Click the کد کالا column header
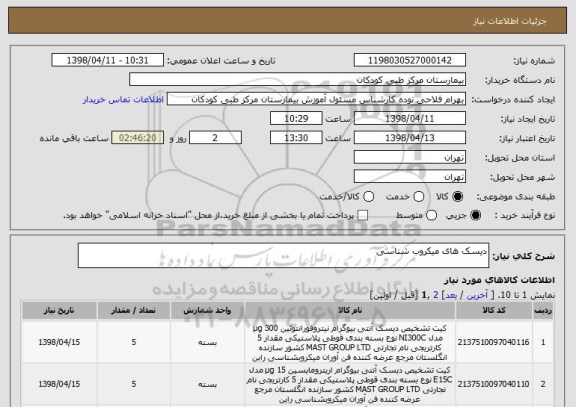This screenshot has height=407, width=576. click(493, 311)
